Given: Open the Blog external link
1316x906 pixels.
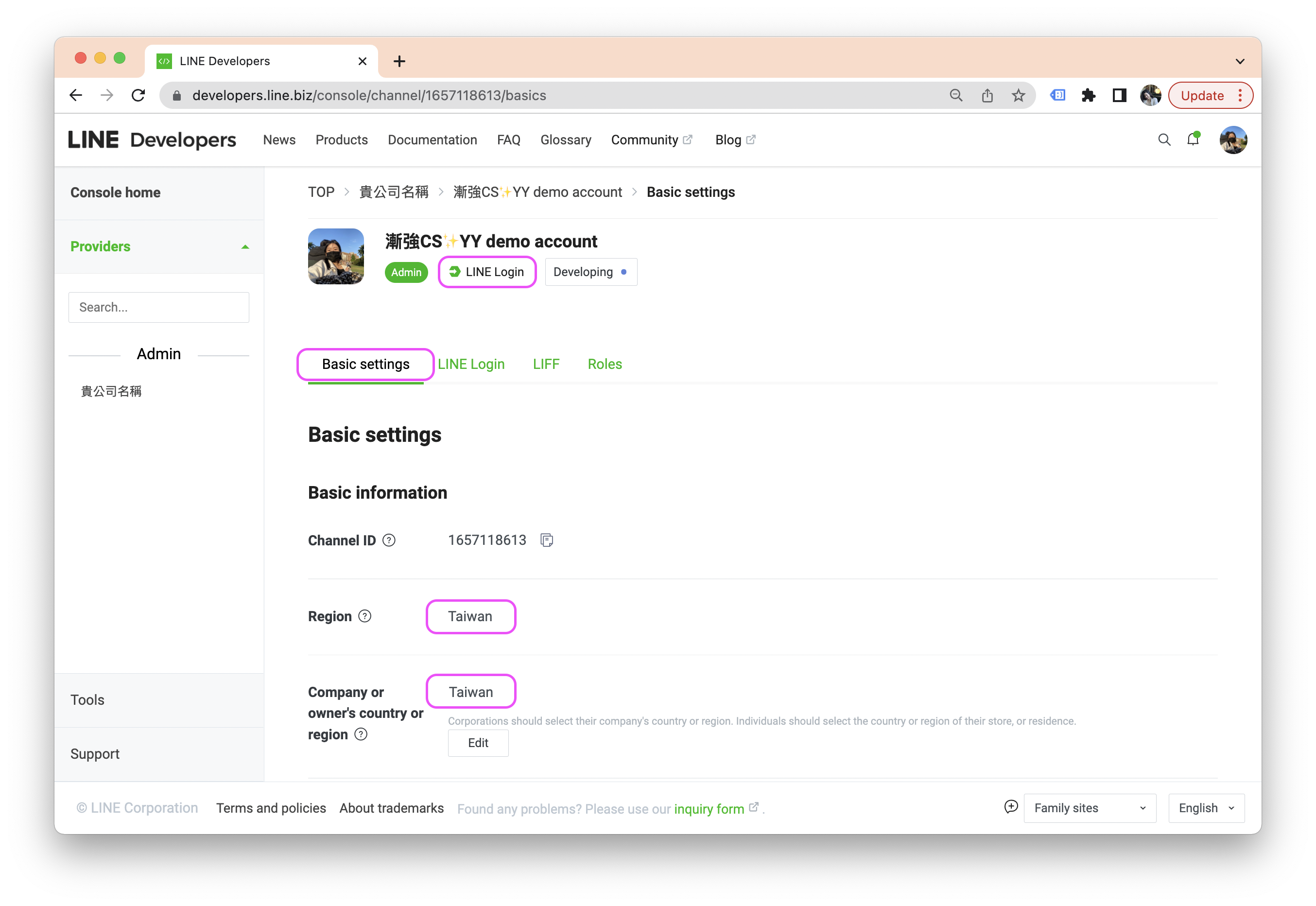Looking at the screenshot, I should [x=735, y=139].
